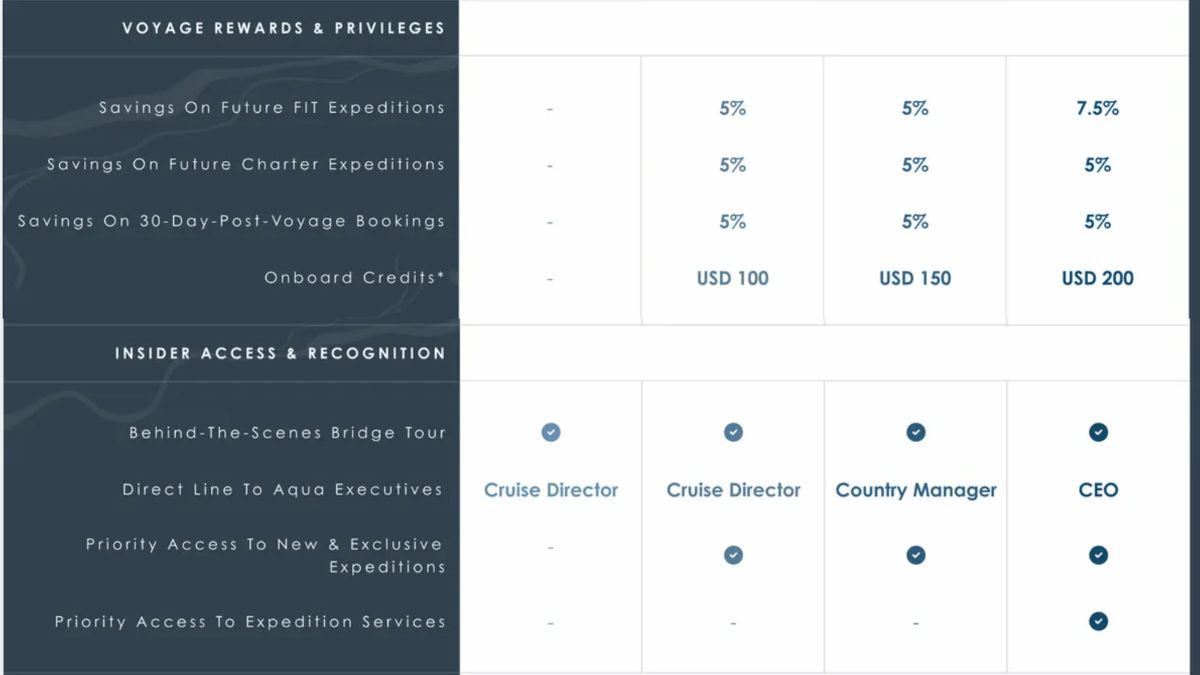Click the New & Exclusive Expeditions checkmark below Country Manager
The image size is (1200, 675).
[x=916, y=555]
